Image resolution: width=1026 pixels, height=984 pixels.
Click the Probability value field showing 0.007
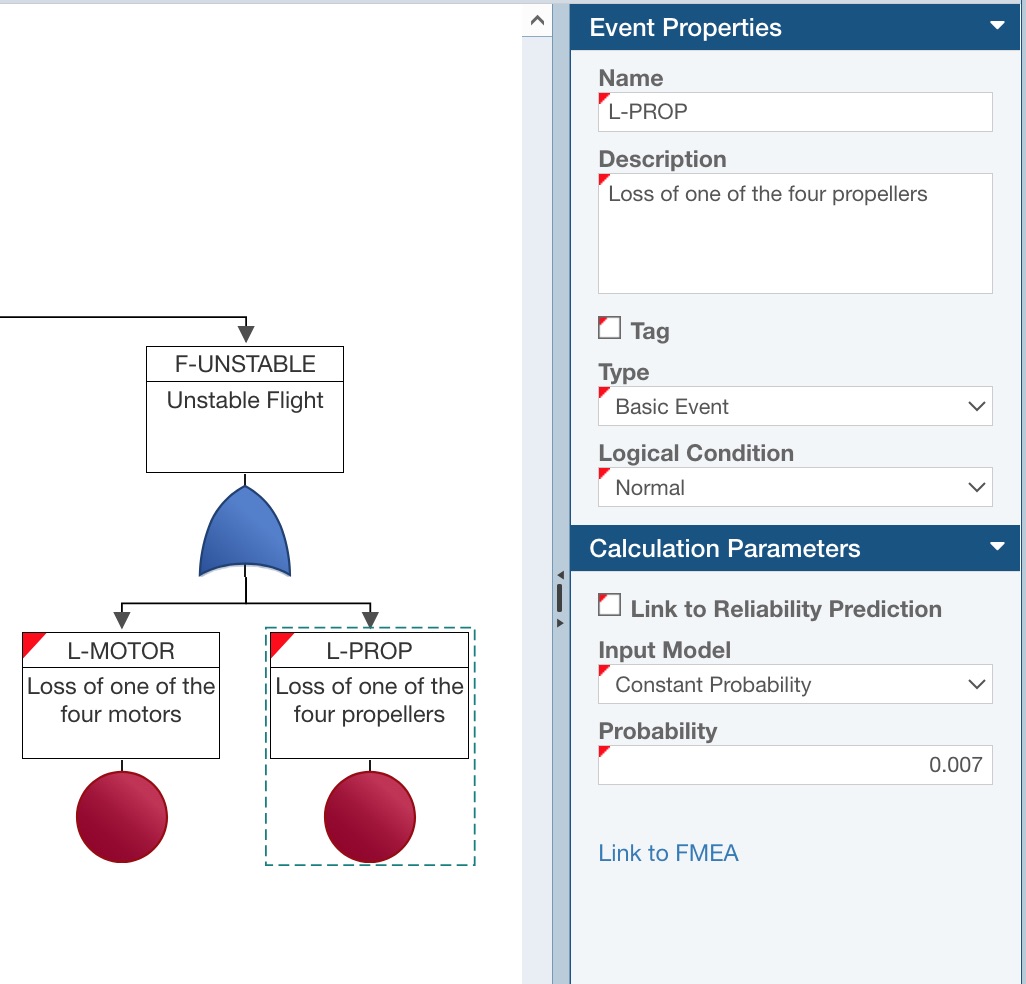[795, 764]
